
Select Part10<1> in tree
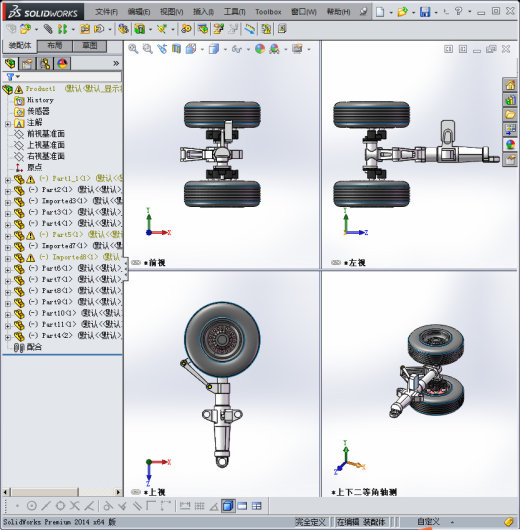click(59, 313)
